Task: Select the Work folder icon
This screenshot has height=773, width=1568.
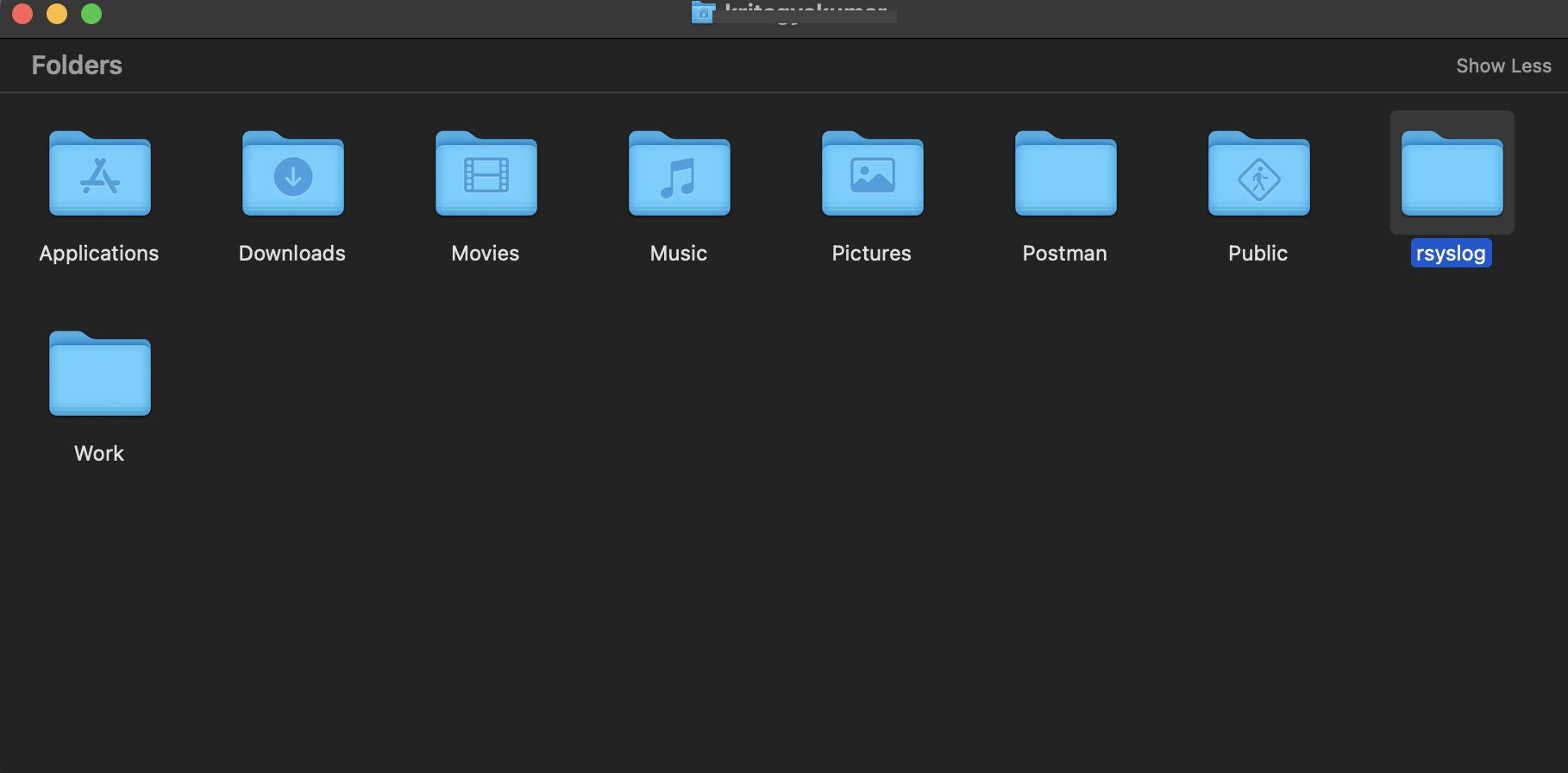Action: click(x=100, y=374)
